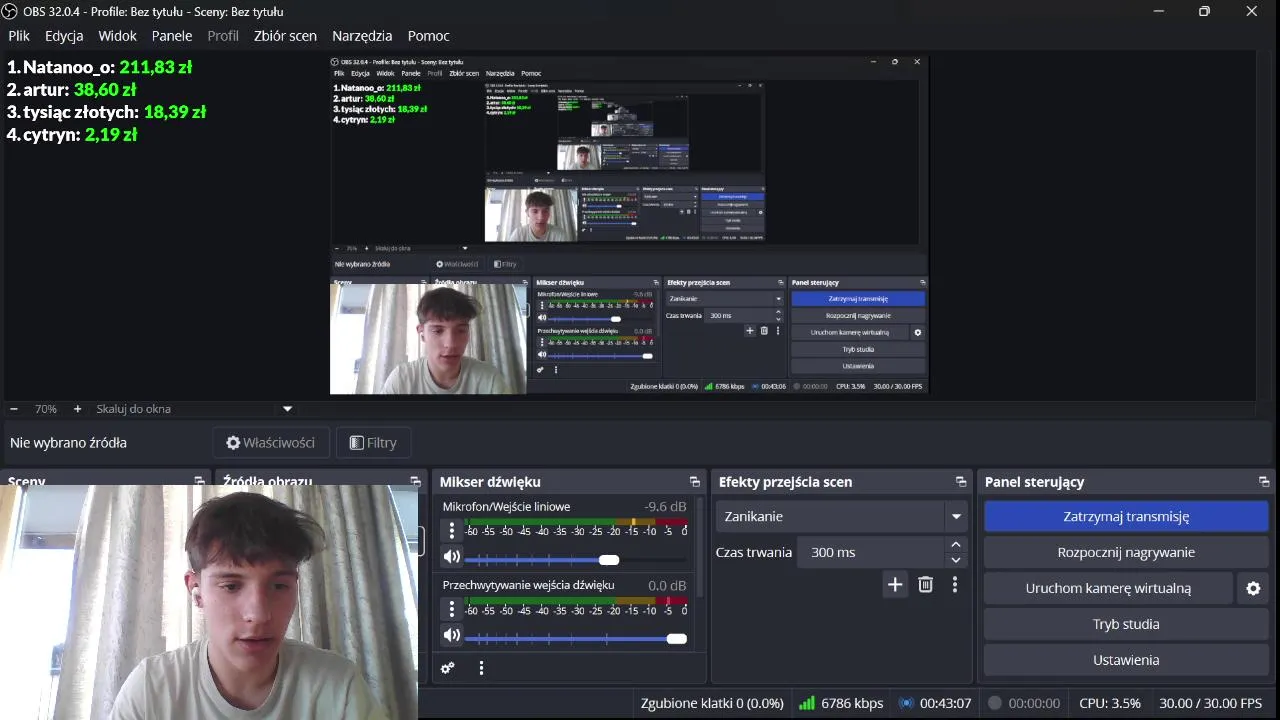Undock the Efekty przejścia scen panel
Image resolution: width=1280 pixels, height=720 pixels.
point(961,482)
